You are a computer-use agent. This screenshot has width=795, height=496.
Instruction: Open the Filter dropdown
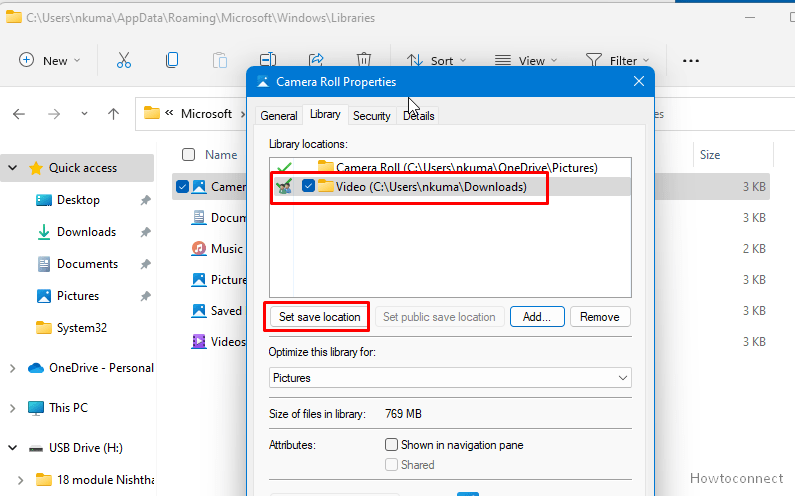[x=617, y=61]
